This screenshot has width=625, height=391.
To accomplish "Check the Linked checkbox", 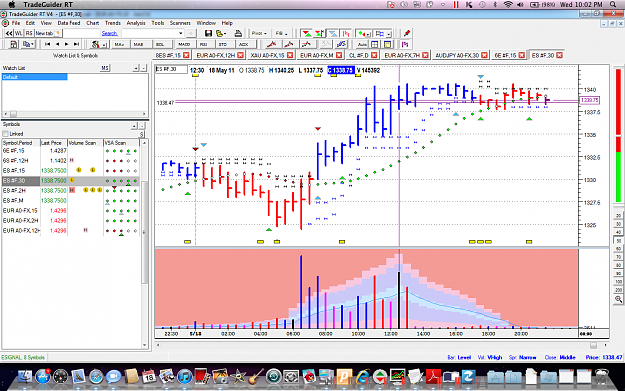I will coord(6,134).
